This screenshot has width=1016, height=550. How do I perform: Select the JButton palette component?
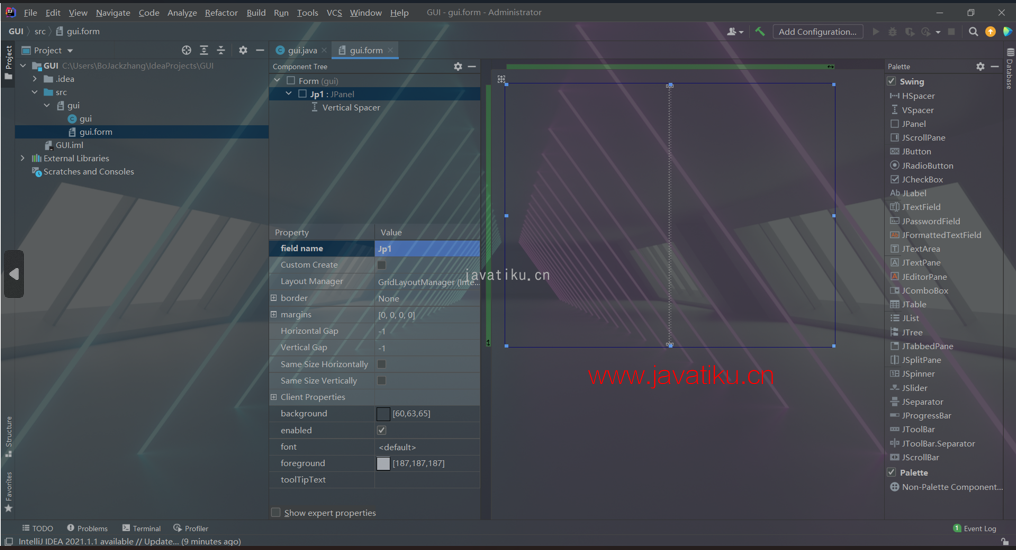tap(916, 152)
